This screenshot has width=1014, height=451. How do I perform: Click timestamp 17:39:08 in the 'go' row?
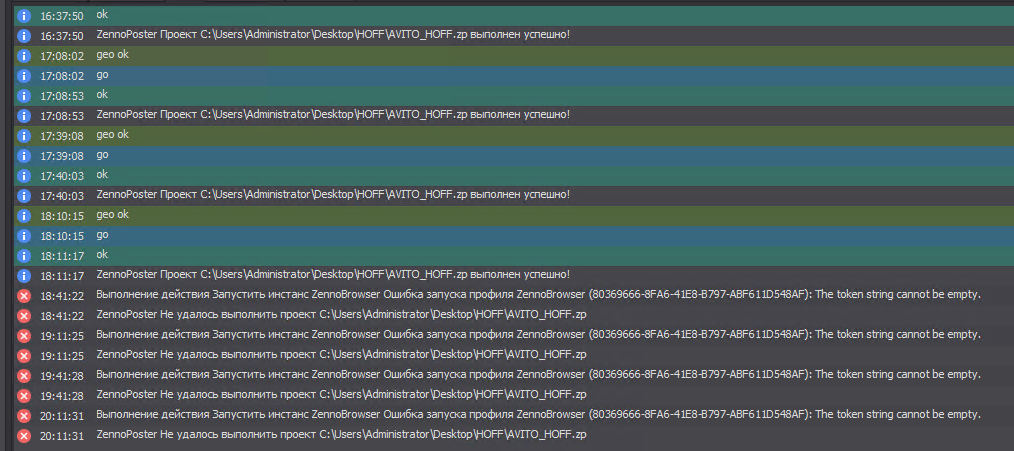[x=61, y=157]
